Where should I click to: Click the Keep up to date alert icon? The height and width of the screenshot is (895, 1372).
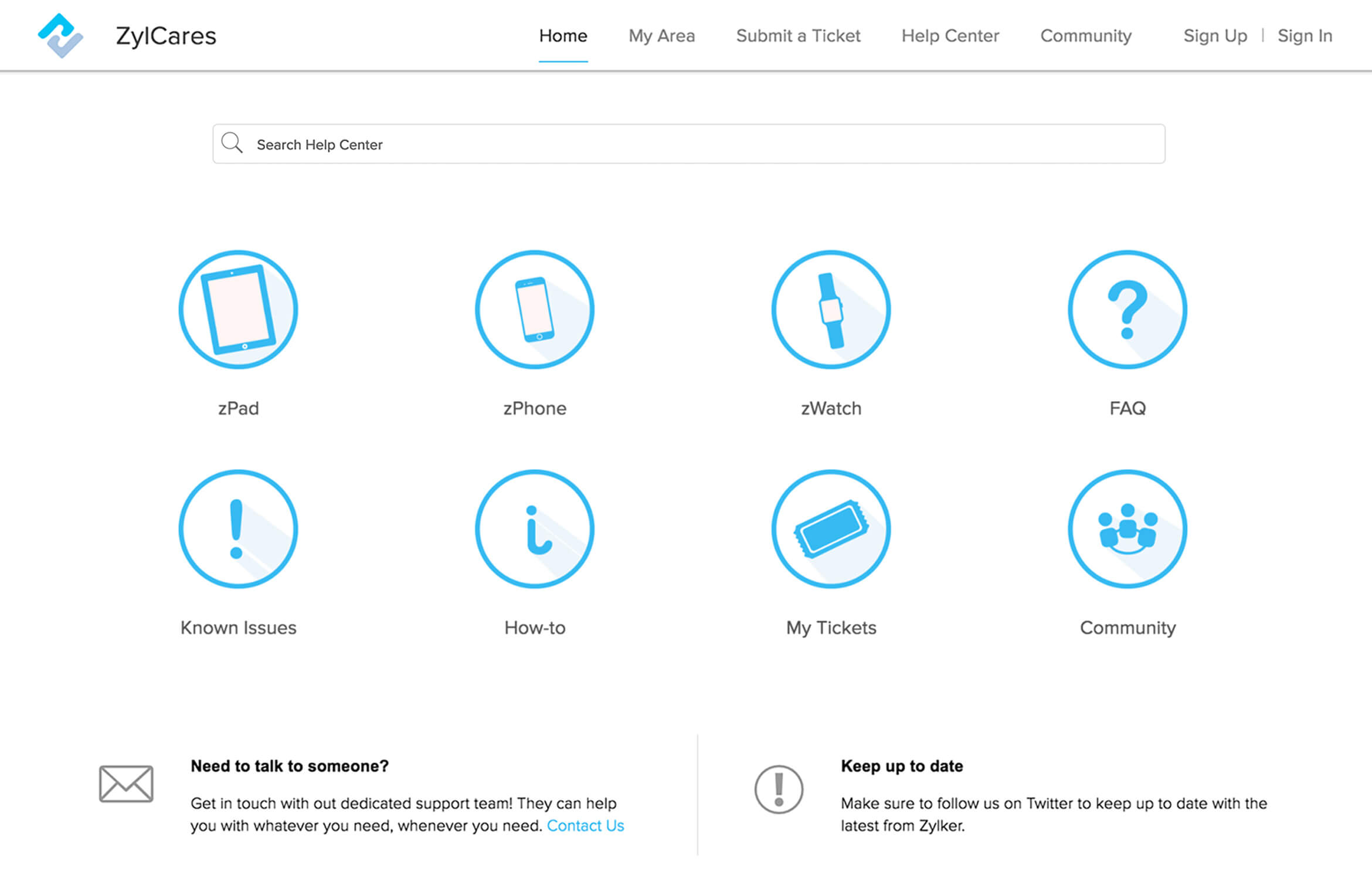point(779,789)
